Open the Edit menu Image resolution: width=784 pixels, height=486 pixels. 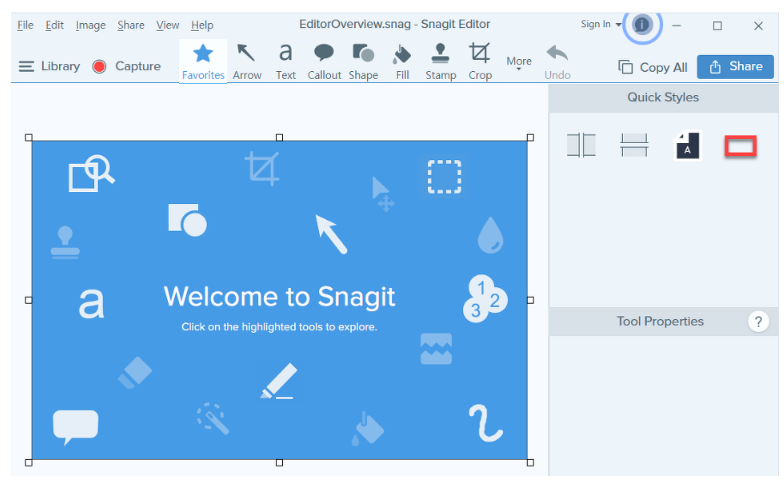[x=54, y=25]
